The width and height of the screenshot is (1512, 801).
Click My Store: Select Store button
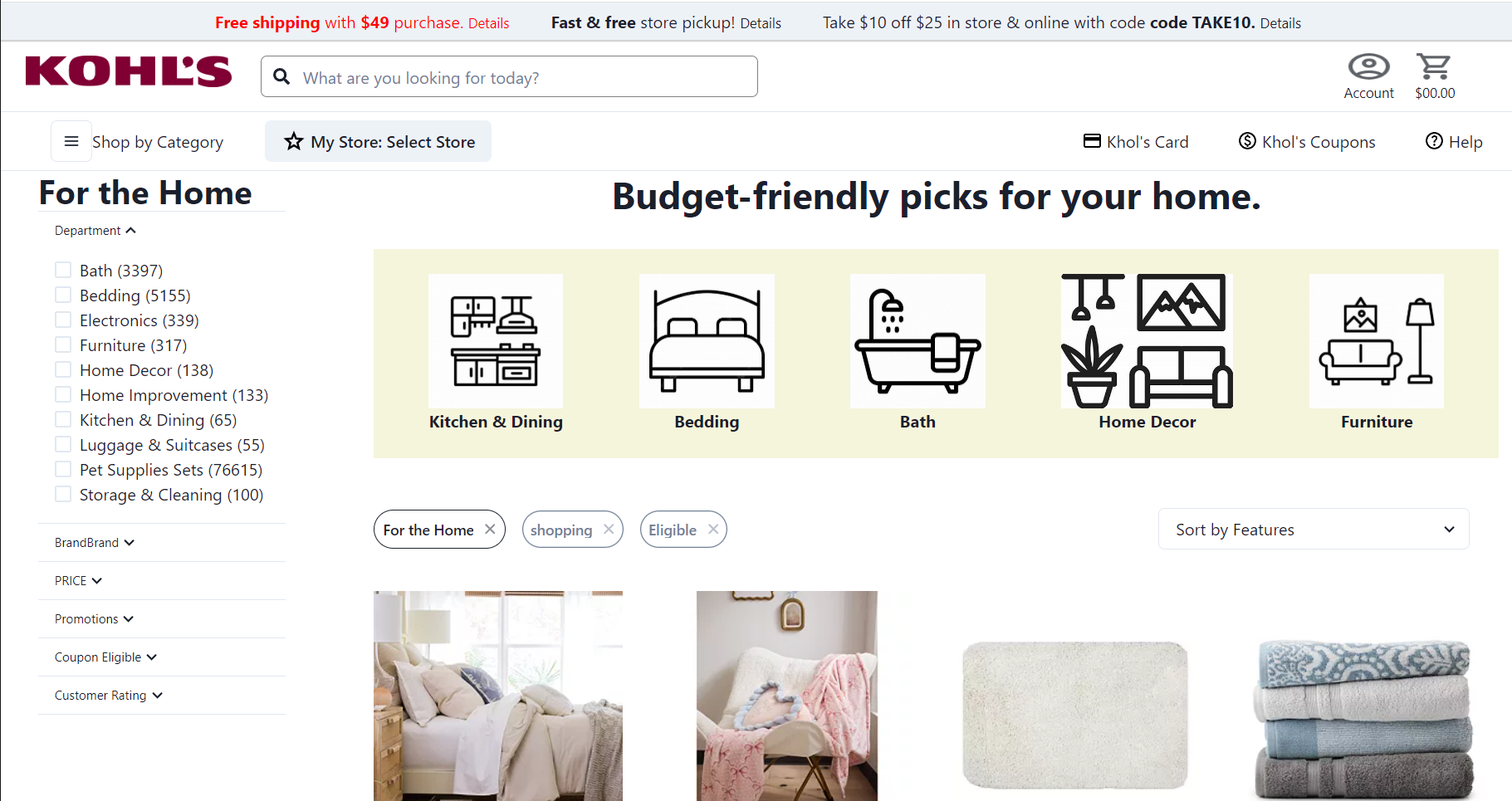[378, 141]
